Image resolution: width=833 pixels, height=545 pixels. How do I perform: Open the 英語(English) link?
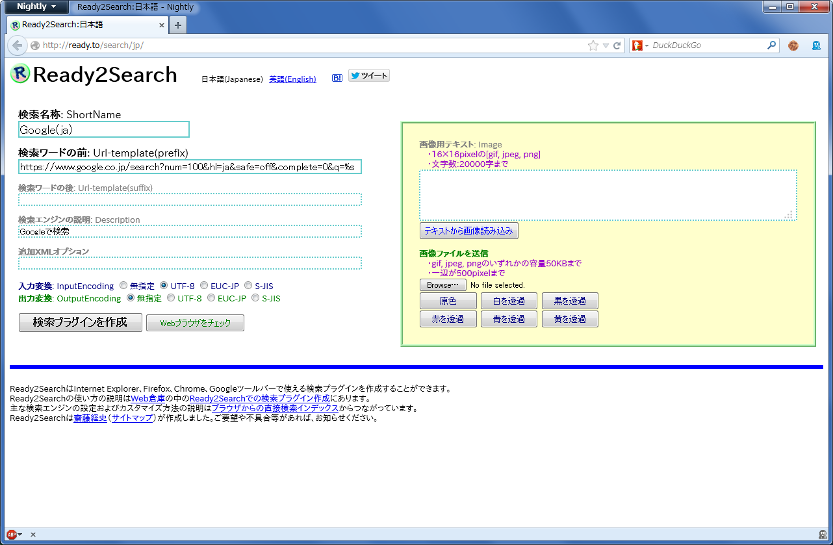(292, 79)
